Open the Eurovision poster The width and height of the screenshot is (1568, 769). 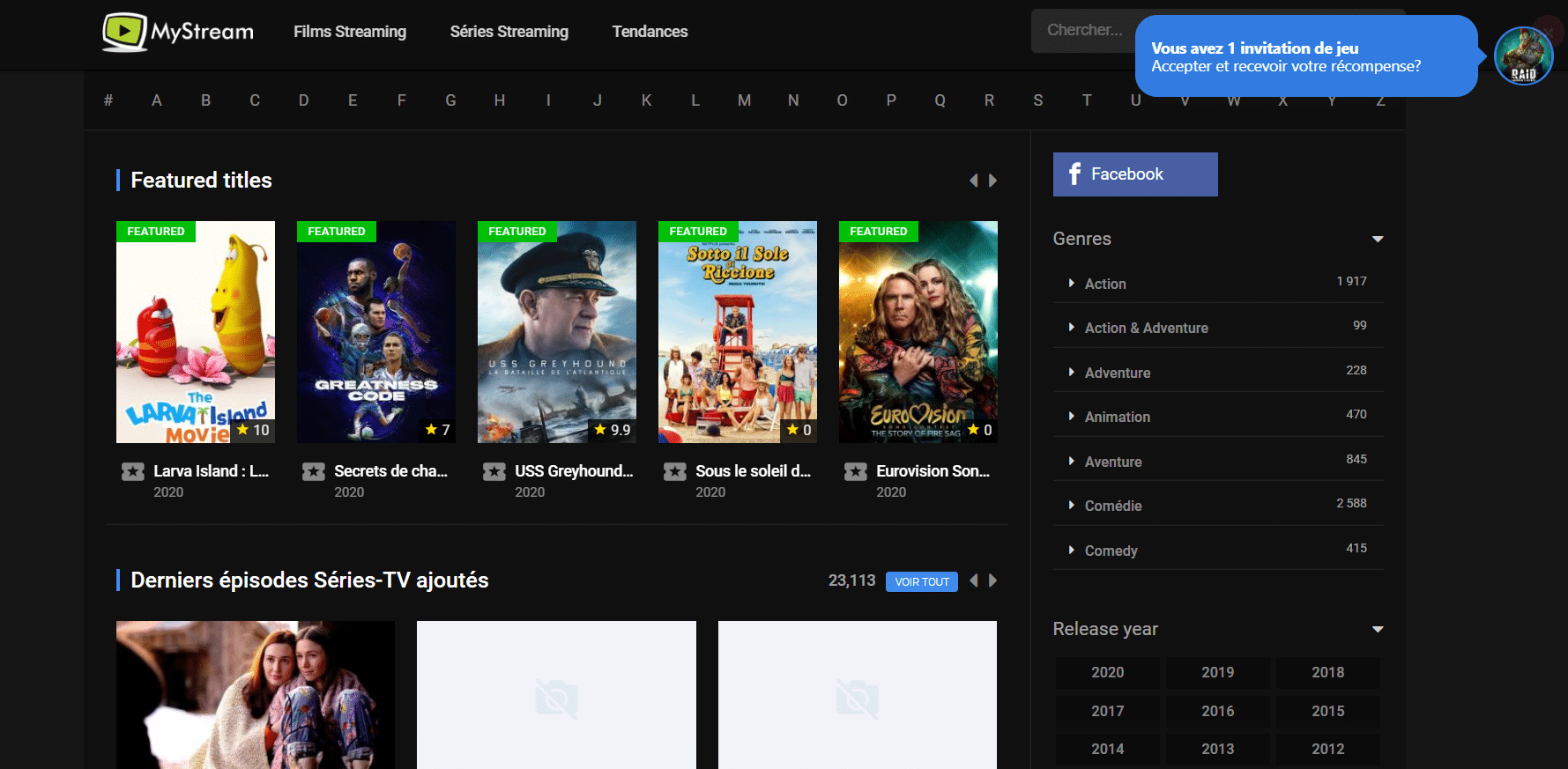(x=918, y=332)
